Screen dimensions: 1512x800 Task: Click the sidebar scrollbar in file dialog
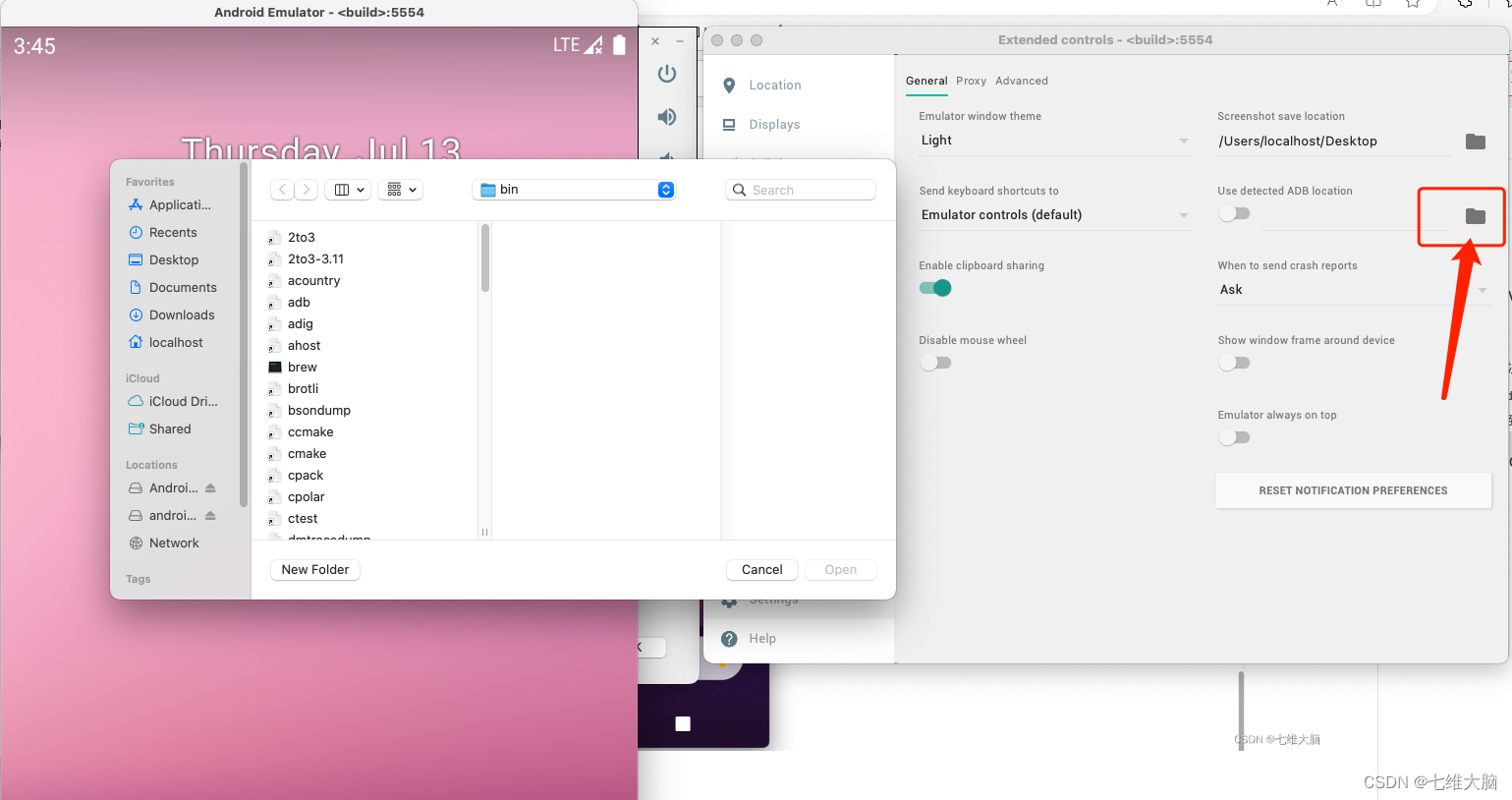244,336
